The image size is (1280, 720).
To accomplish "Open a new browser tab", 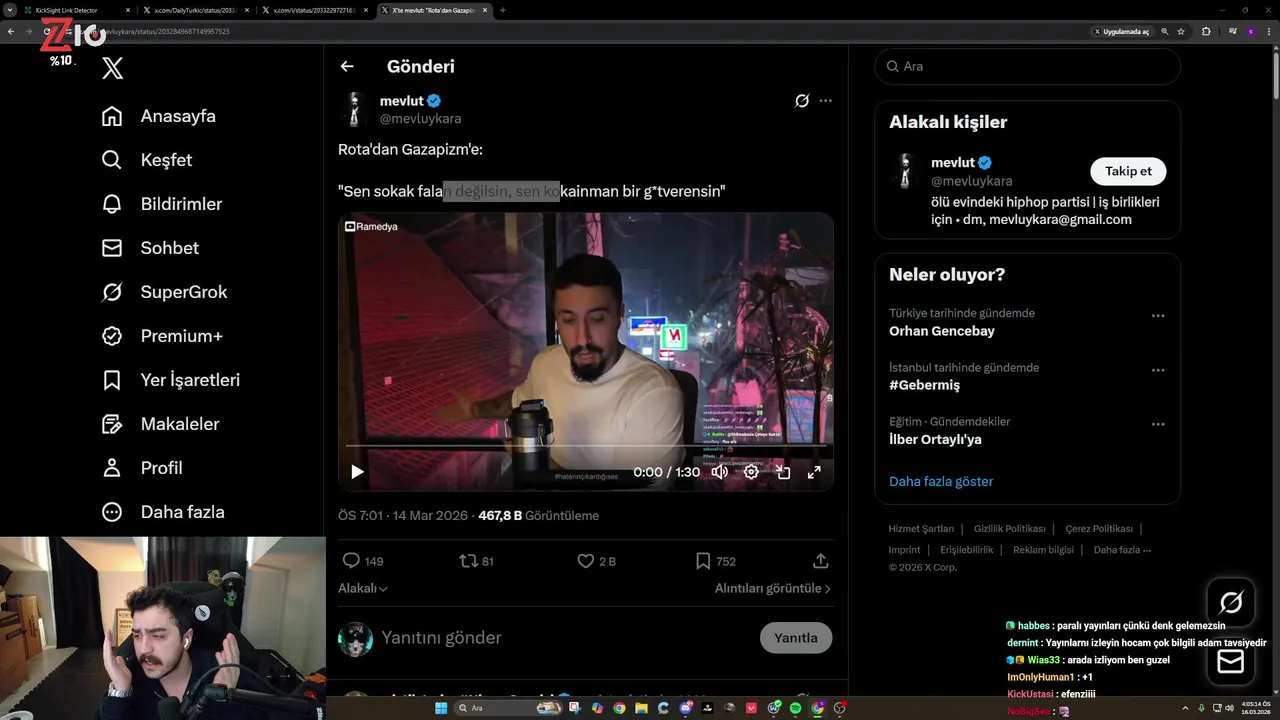I will 503,10.
